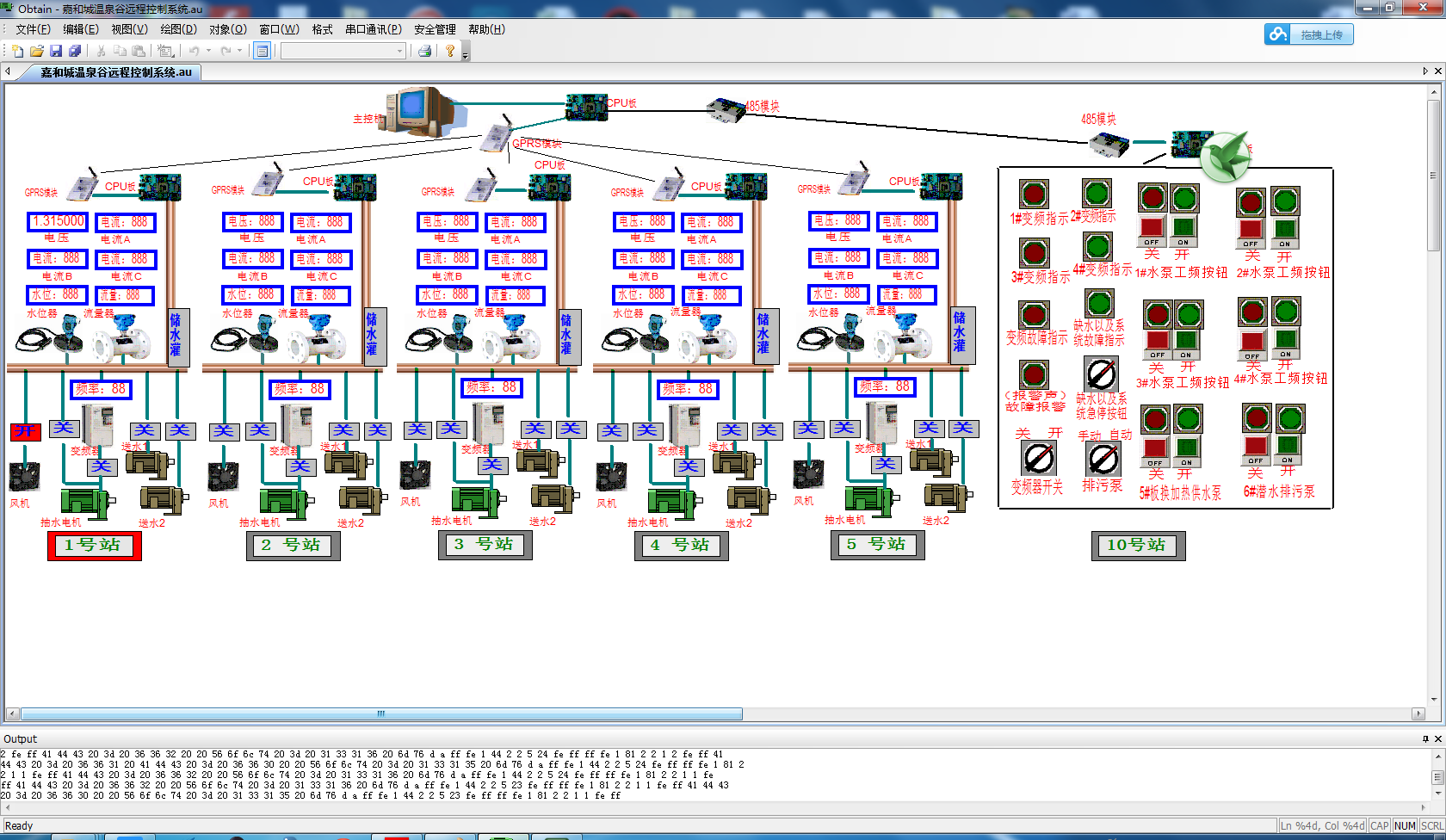Click the horizontal canvas scrollbar thumb
This screenshot has width=1446, height=840.
coord(381,713)
